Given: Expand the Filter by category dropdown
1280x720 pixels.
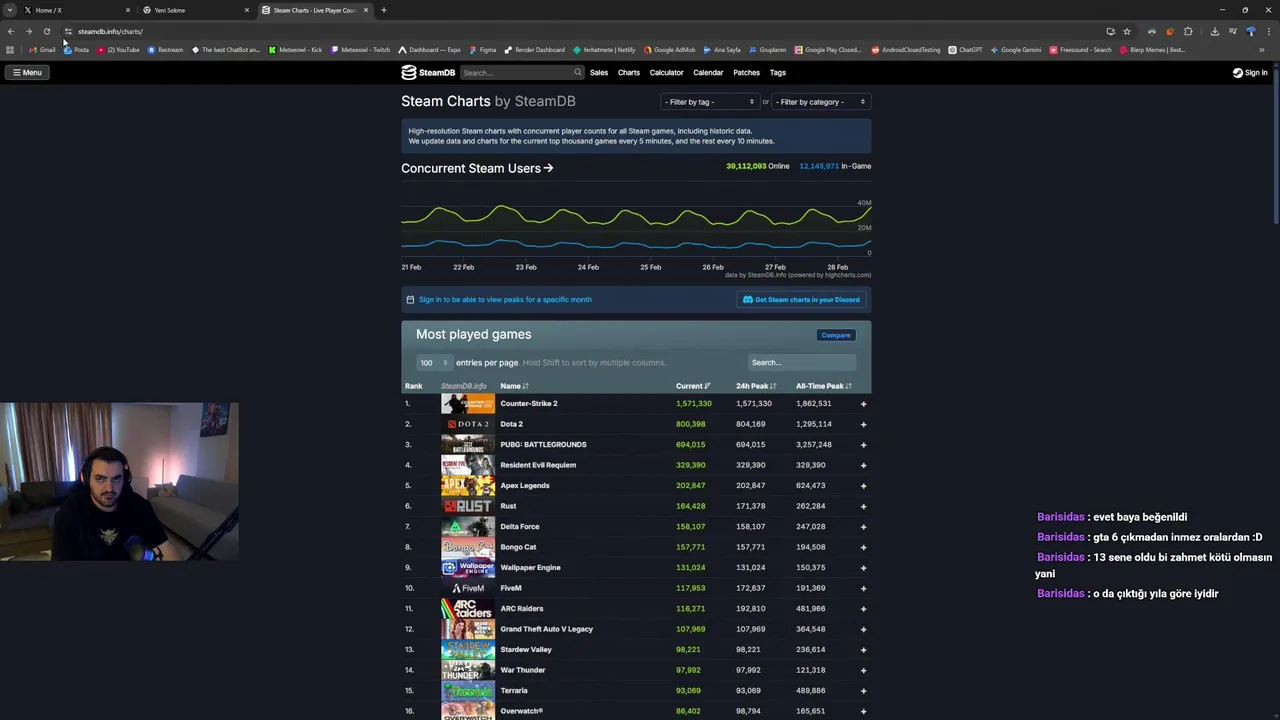Looking at the screenshot, I should click(x=820, y=101).
